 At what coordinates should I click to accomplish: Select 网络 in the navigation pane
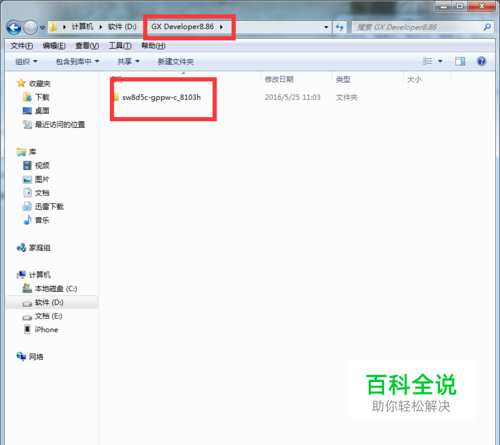point(36,357)
